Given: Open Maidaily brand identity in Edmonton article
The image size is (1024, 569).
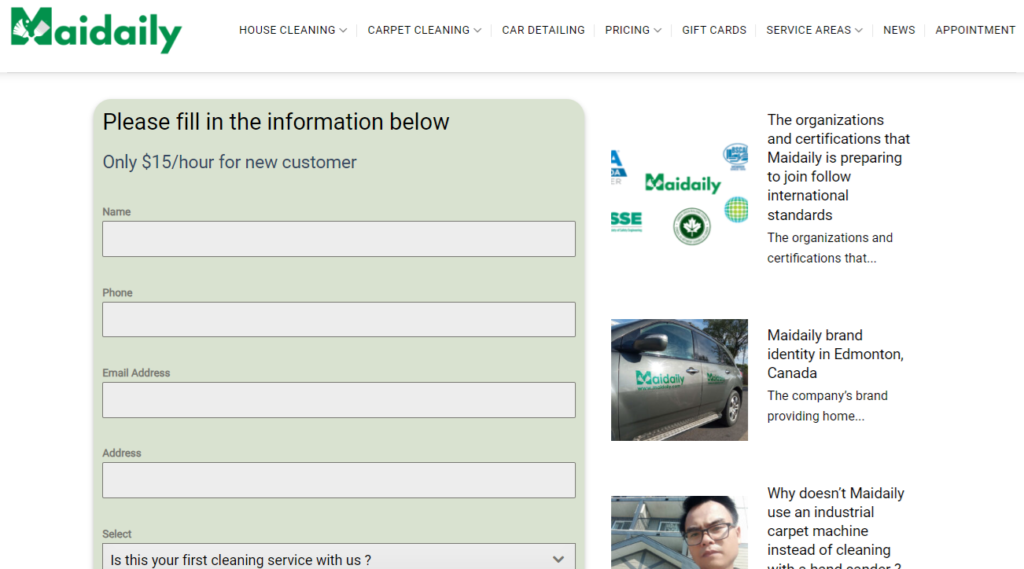Looking at the screenshot, I should [835, 354].
